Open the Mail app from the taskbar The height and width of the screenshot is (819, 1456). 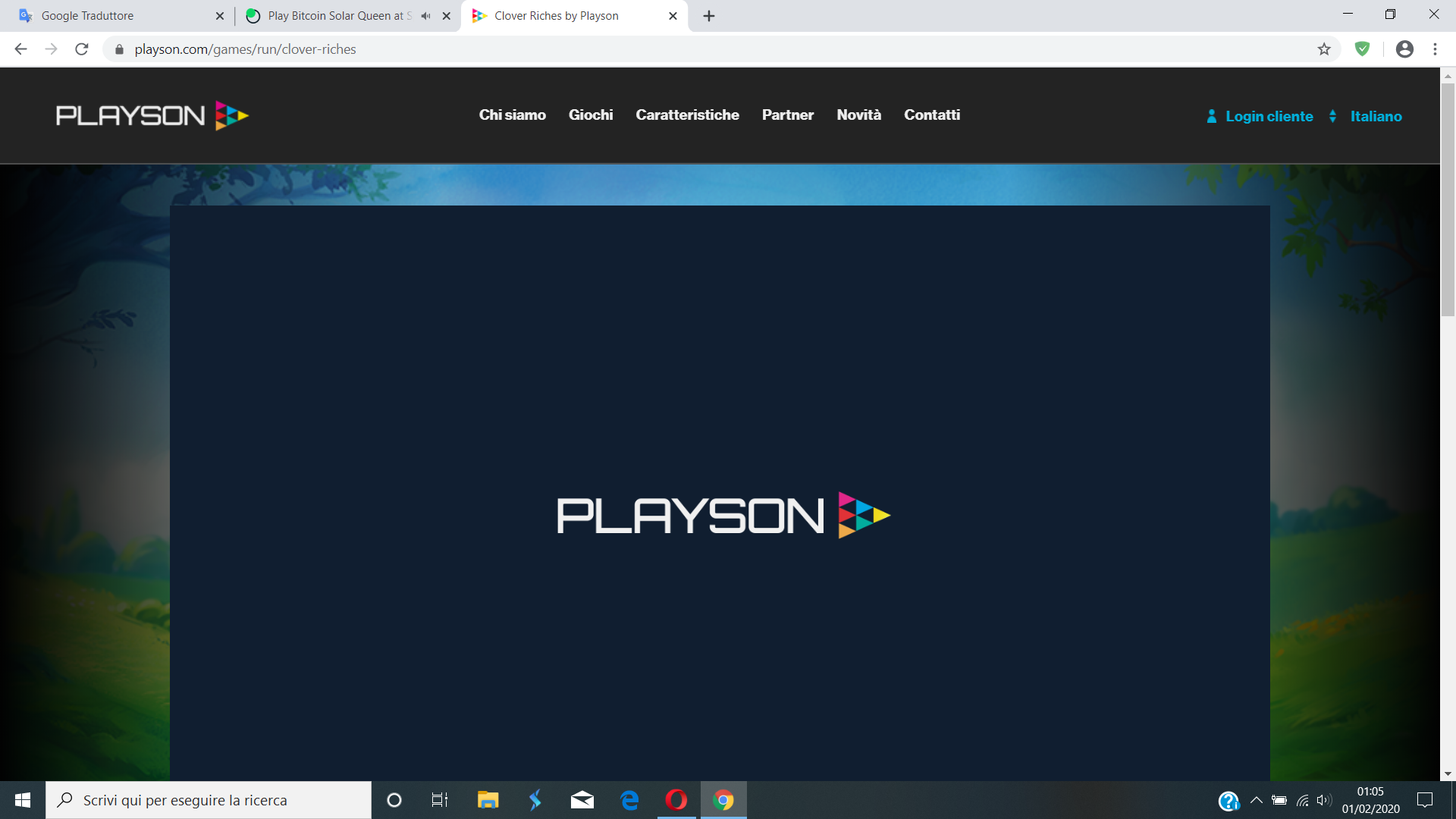tap(582, 800)
